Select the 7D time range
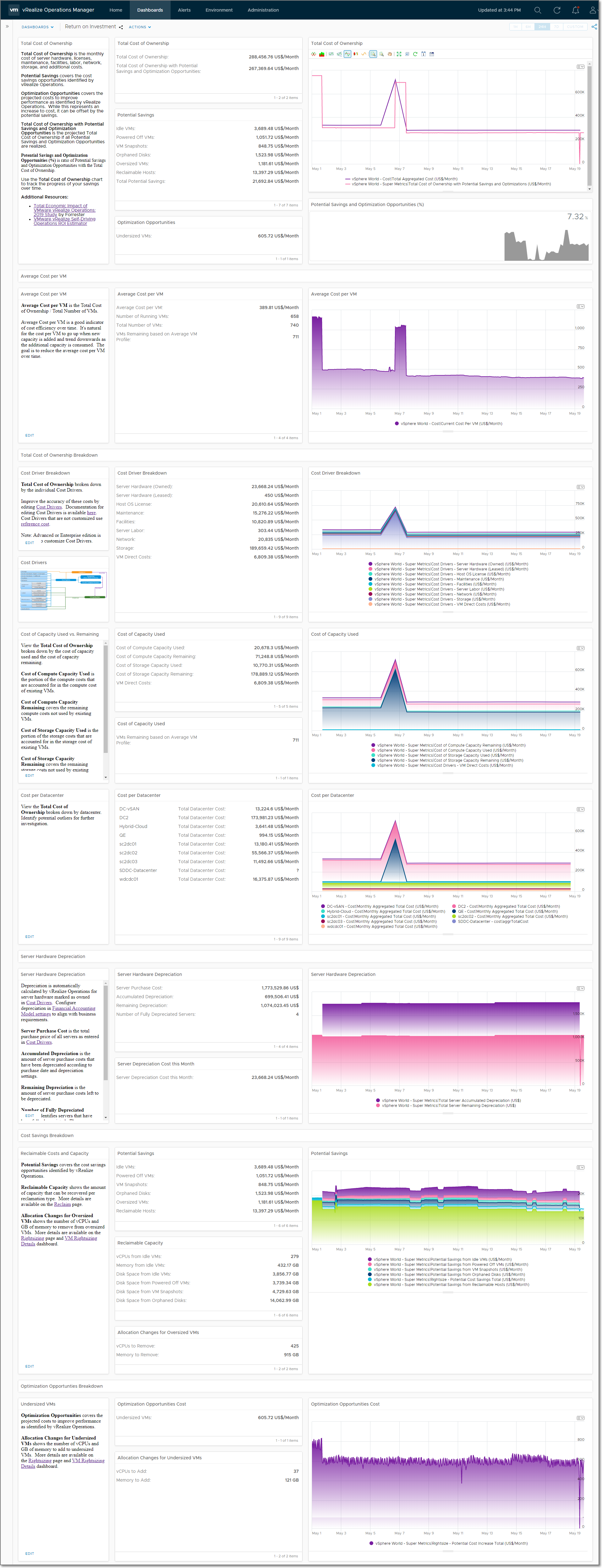Screen dimensions: 602x1568 [556, 27]
